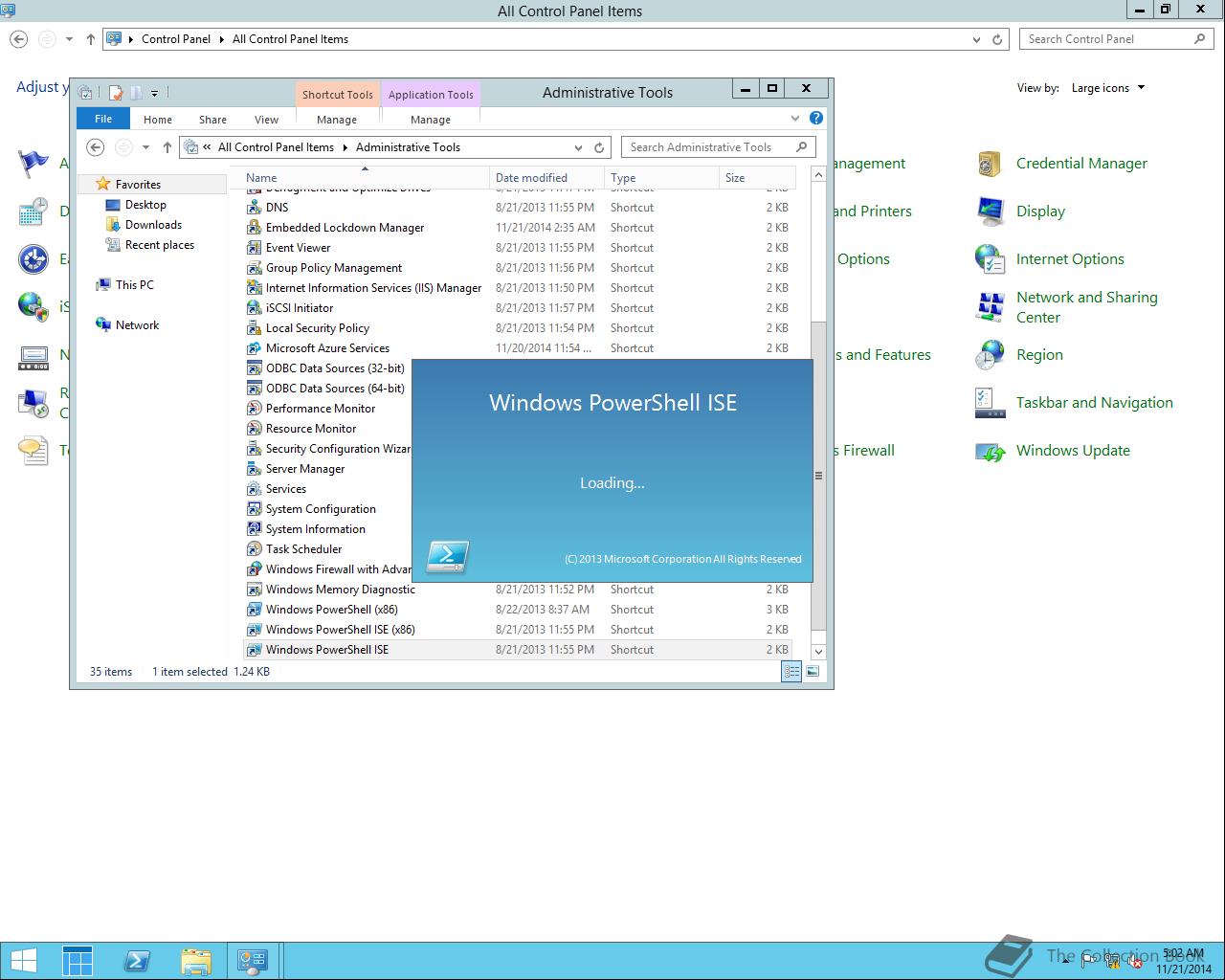Switch to large icons view button

click(813, 672)
